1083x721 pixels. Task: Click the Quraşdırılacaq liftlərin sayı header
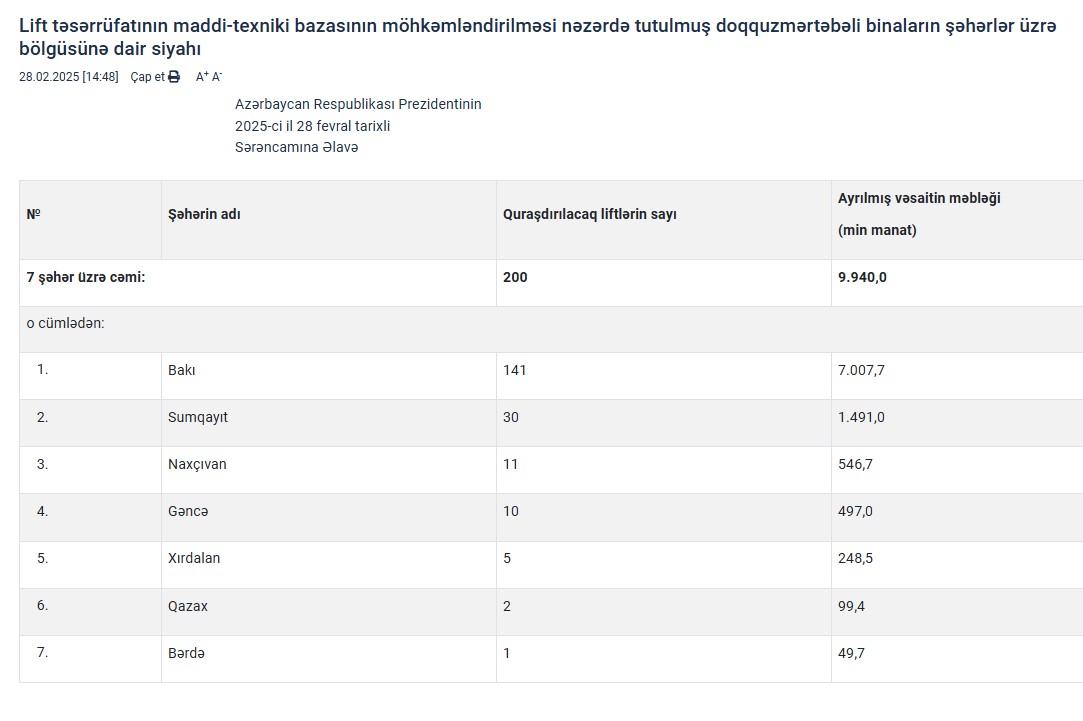coord(589,214)
